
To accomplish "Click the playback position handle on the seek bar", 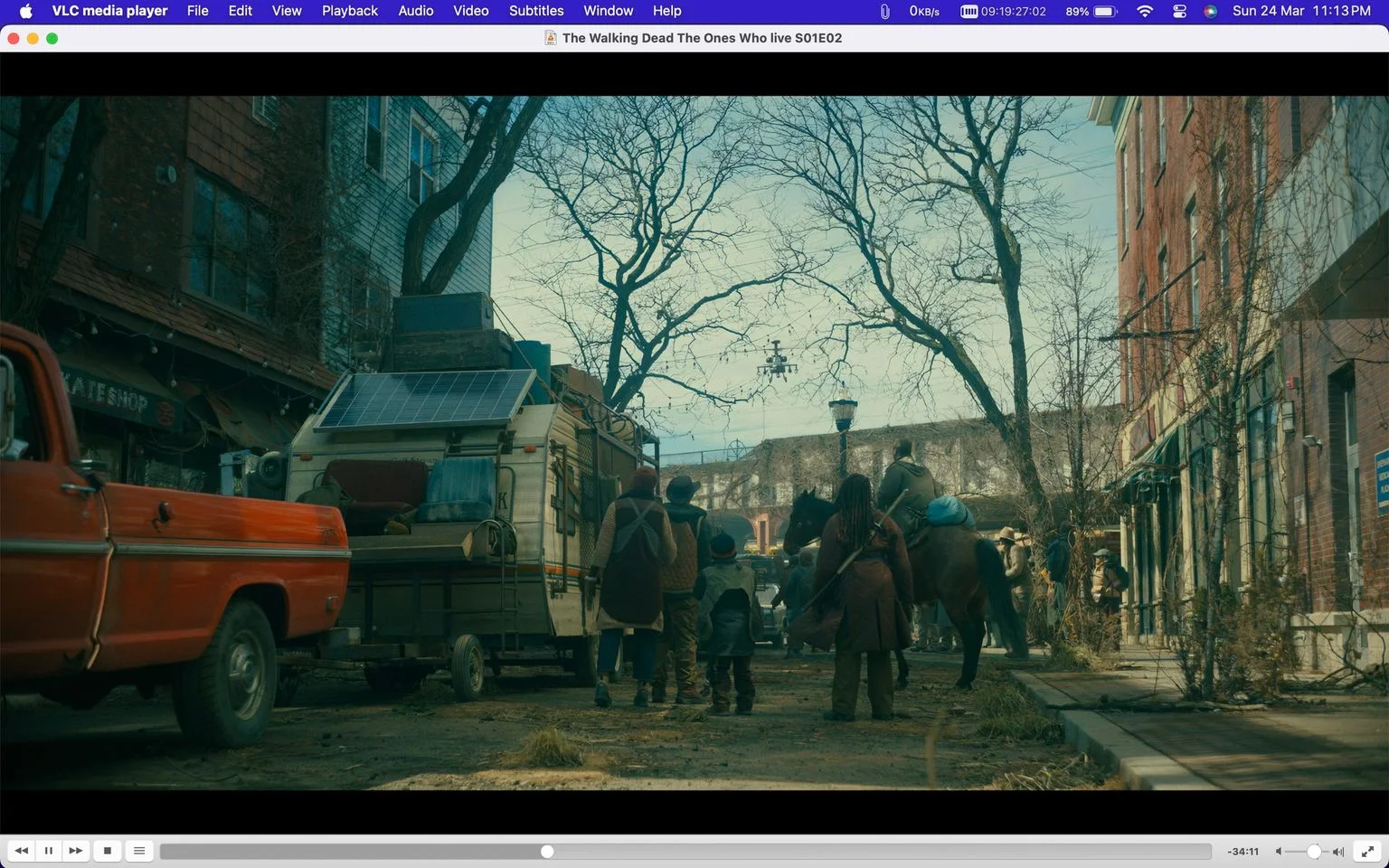I will coord(547,852).
